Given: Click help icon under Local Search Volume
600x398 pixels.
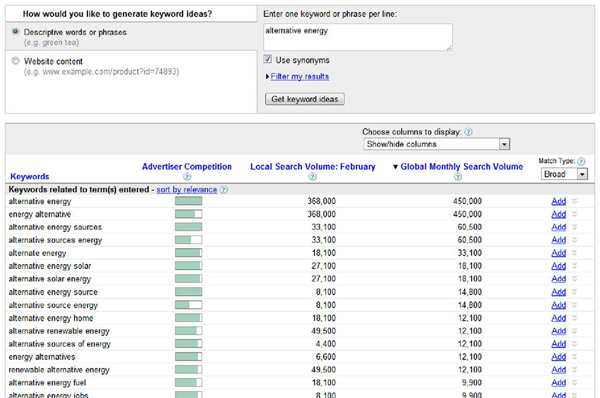Looking at the screenshot, I should (313, 176).
